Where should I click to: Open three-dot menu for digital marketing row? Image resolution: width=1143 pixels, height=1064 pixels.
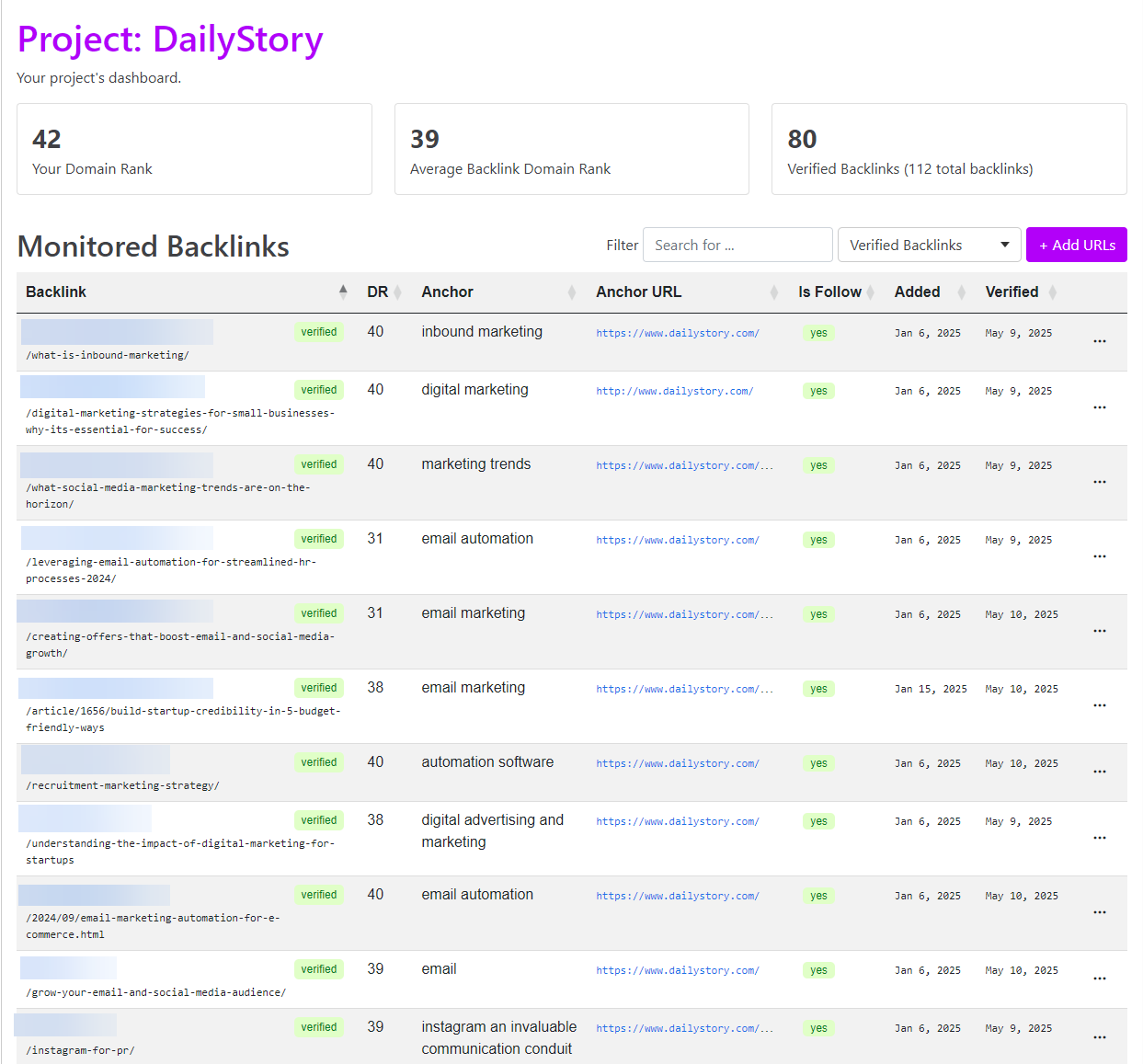pos(1099,407)
